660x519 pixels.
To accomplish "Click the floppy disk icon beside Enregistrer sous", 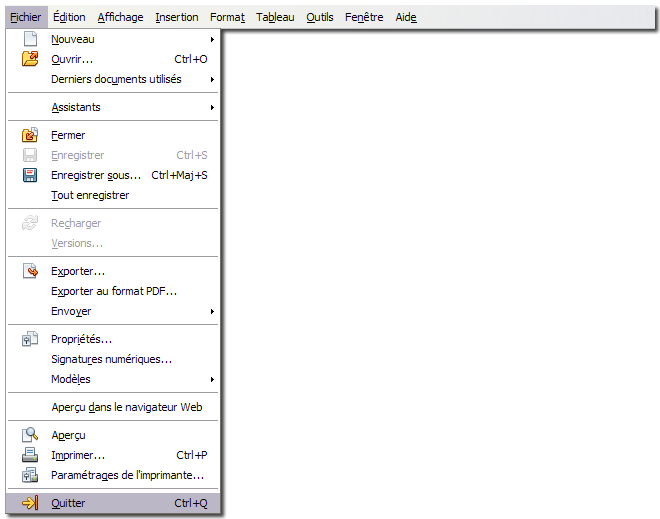I will click(30, 175).
